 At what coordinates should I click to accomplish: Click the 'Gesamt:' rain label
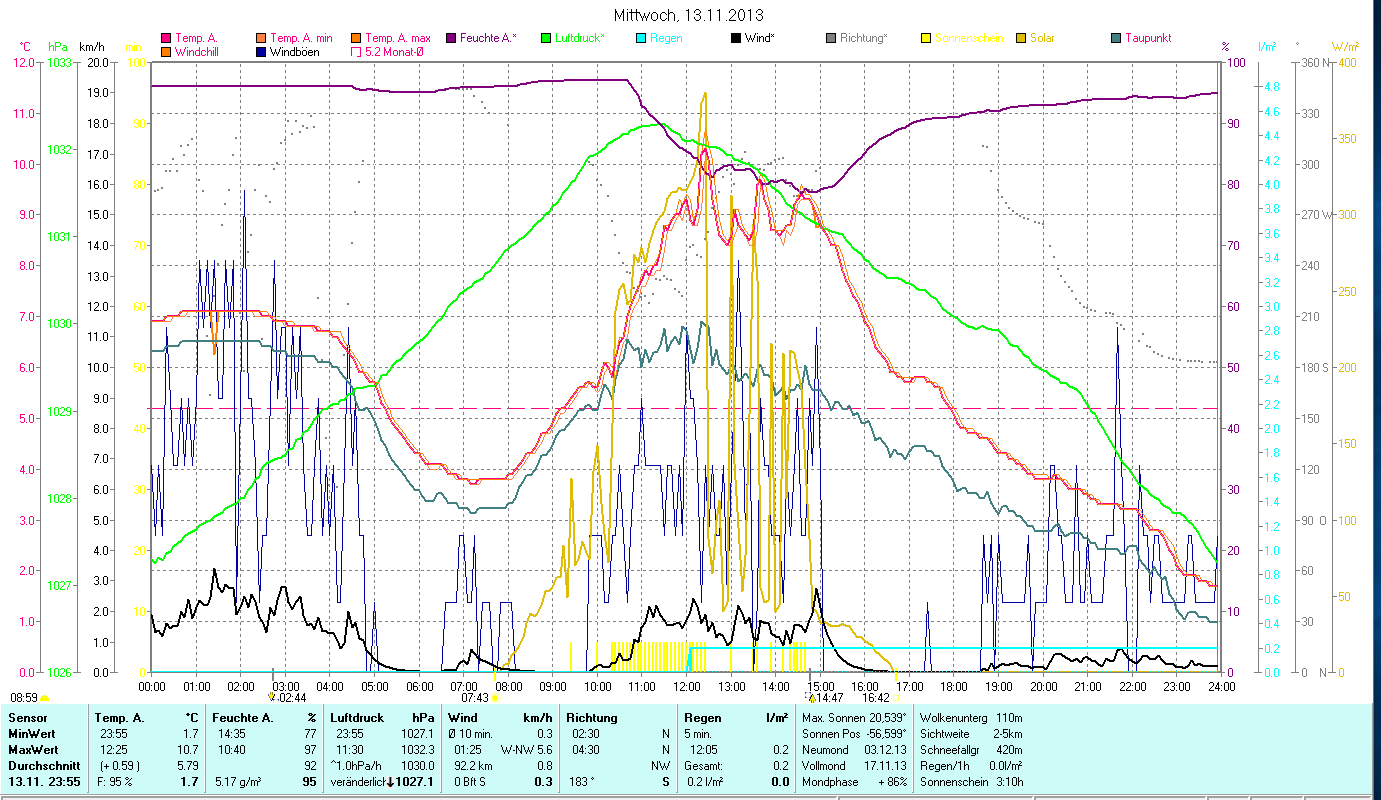point(703,766)
